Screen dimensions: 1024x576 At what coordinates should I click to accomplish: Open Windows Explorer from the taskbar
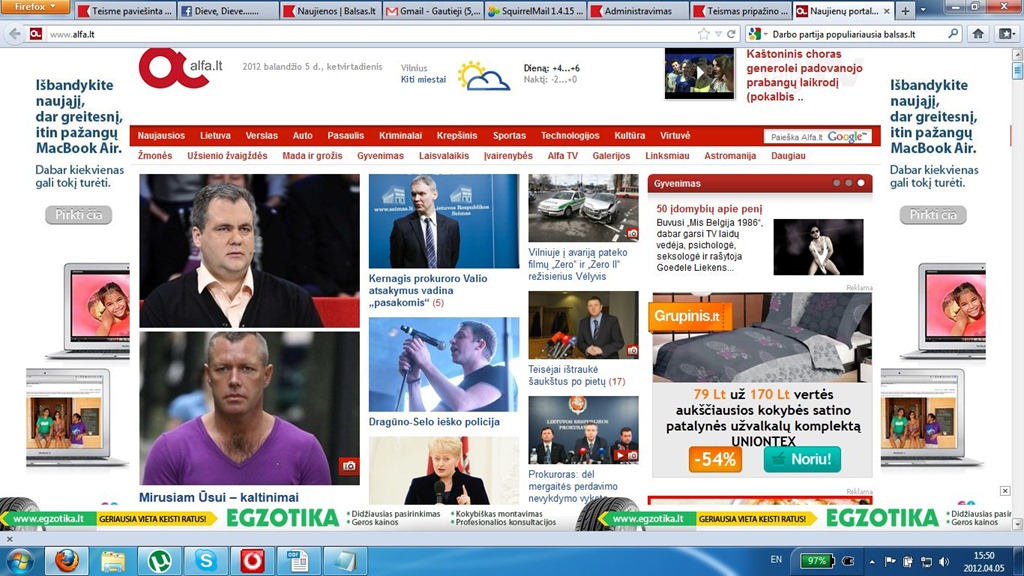(112, 560)
